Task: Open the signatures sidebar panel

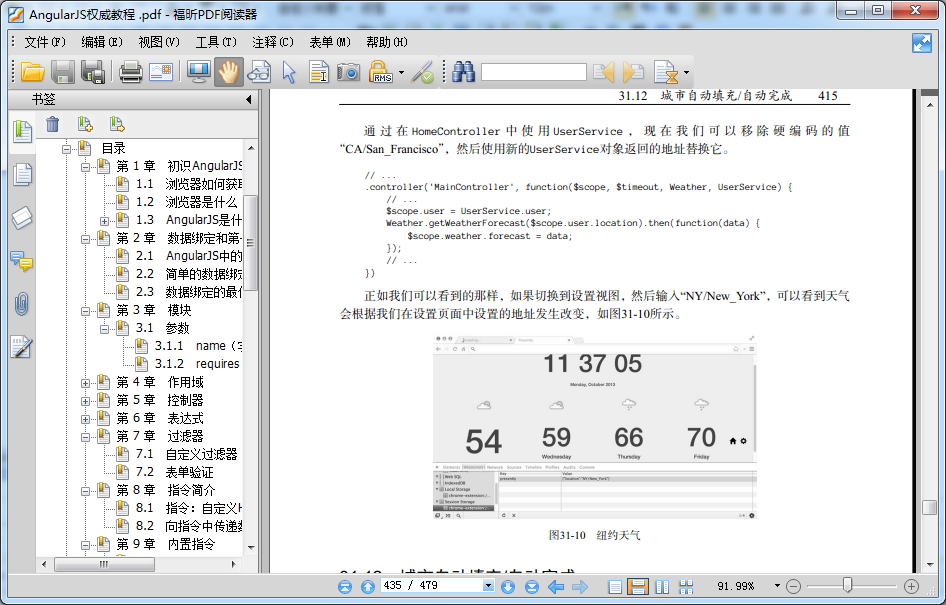Action: coord(22,347)
